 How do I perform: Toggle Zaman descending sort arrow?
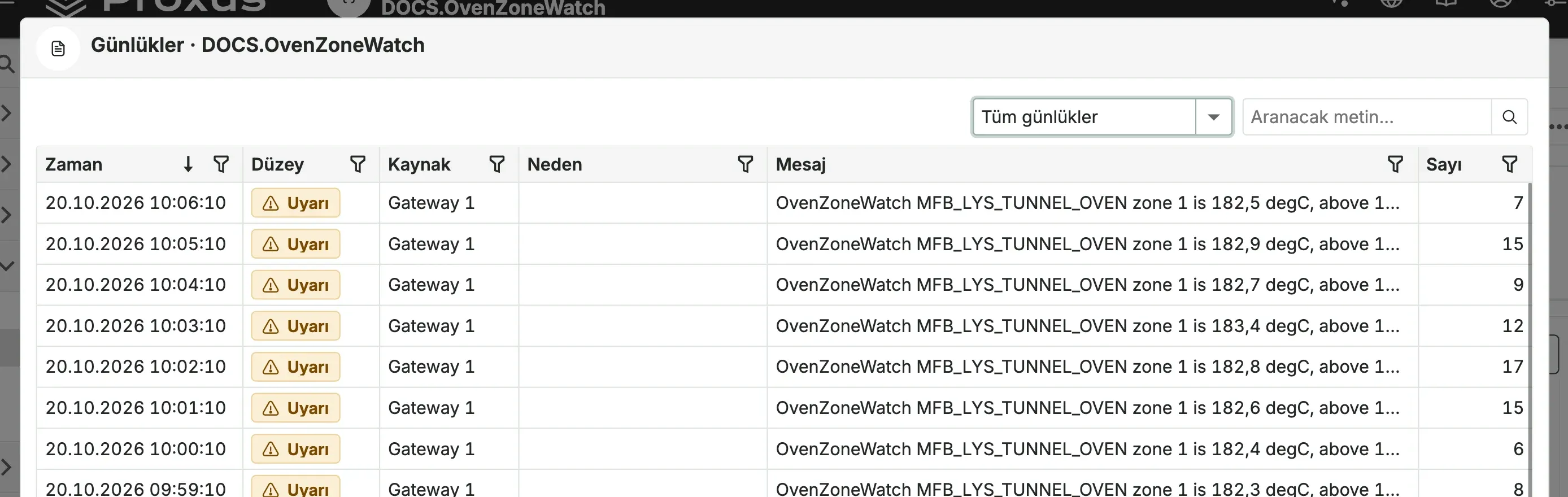(188, 164)
